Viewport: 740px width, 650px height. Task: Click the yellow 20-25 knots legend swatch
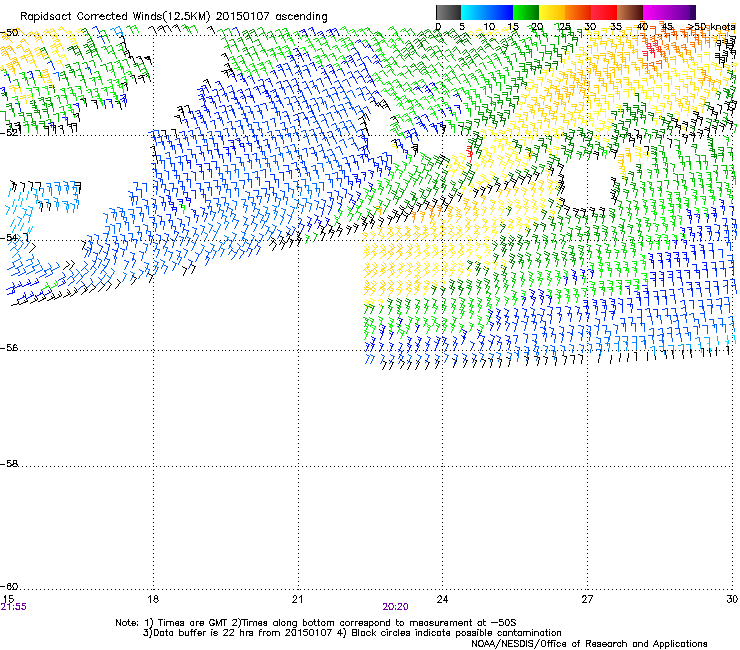(552, 12)
